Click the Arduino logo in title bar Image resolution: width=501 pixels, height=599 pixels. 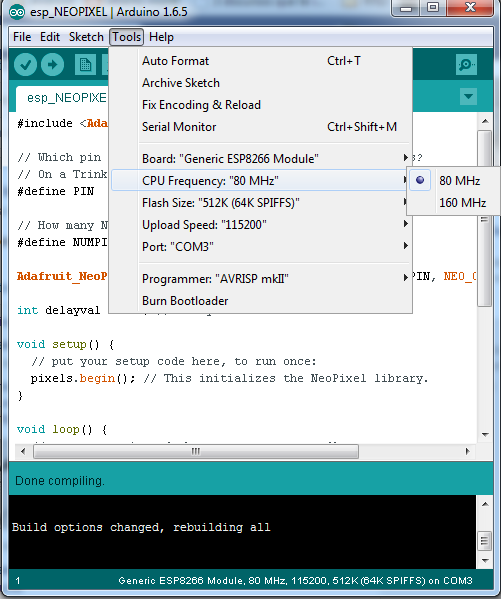pyautogui.click(x=17, y=12)
